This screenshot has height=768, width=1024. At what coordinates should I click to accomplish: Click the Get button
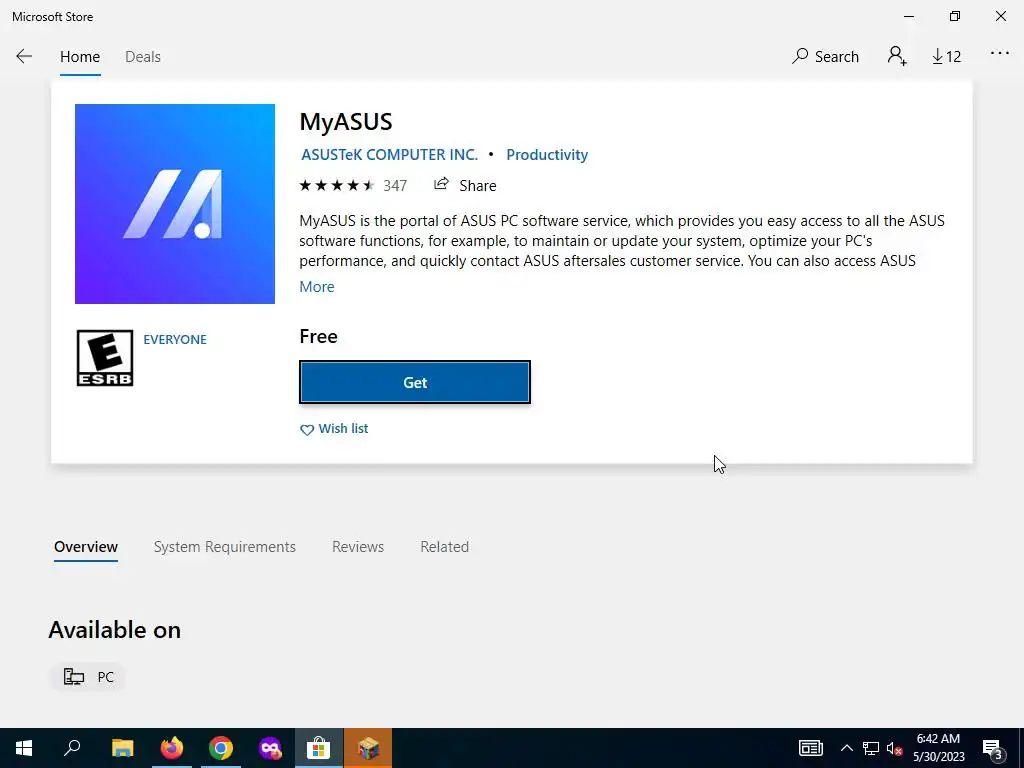[415, 382]
